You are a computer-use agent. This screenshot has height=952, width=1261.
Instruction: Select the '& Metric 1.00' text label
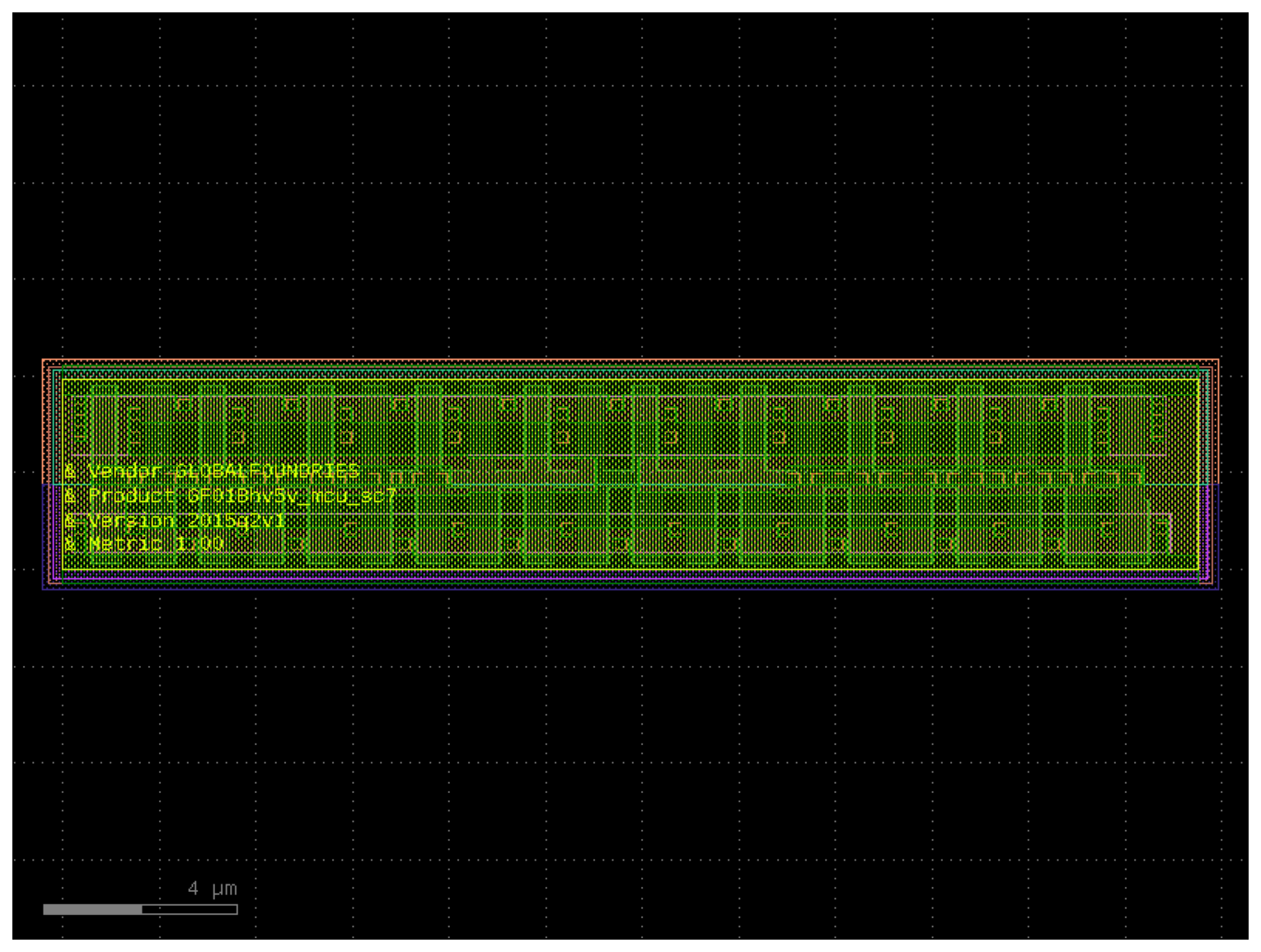coord(144,544)
